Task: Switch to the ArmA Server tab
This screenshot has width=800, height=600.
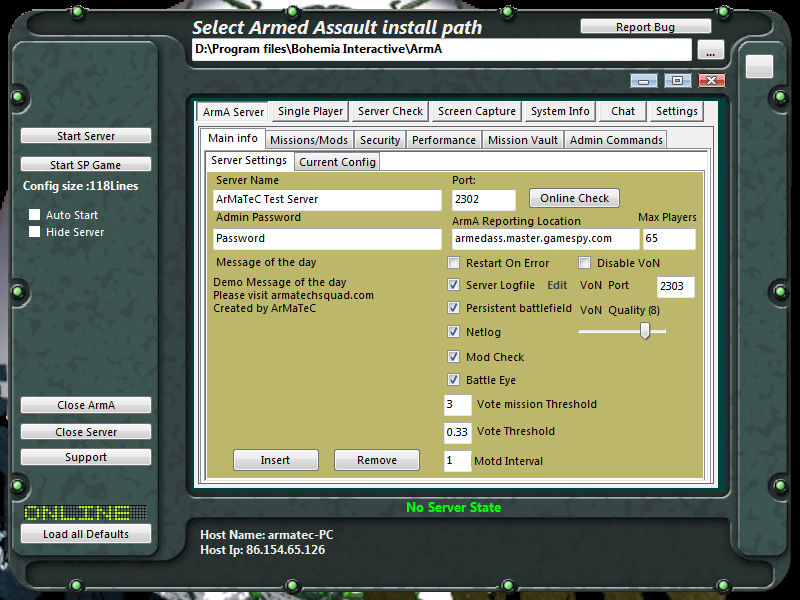Action: point(233,112)
